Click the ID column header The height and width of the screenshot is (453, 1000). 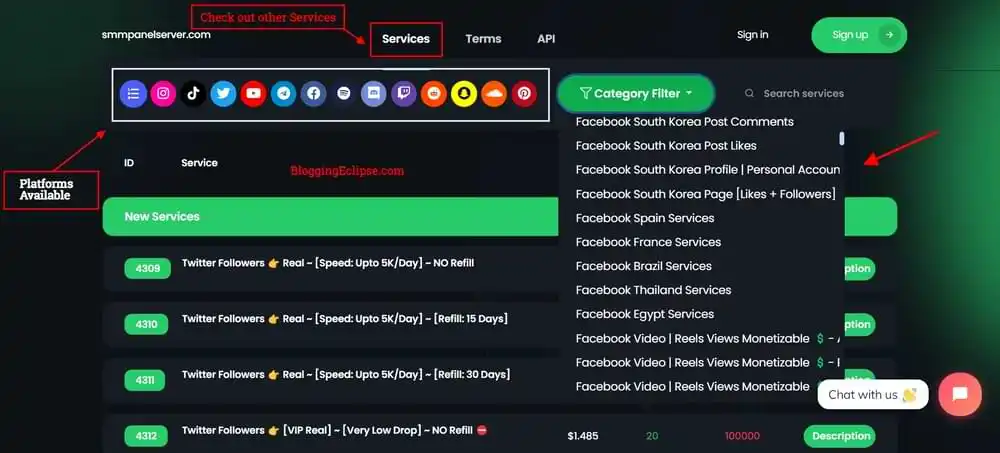[129, 163]
